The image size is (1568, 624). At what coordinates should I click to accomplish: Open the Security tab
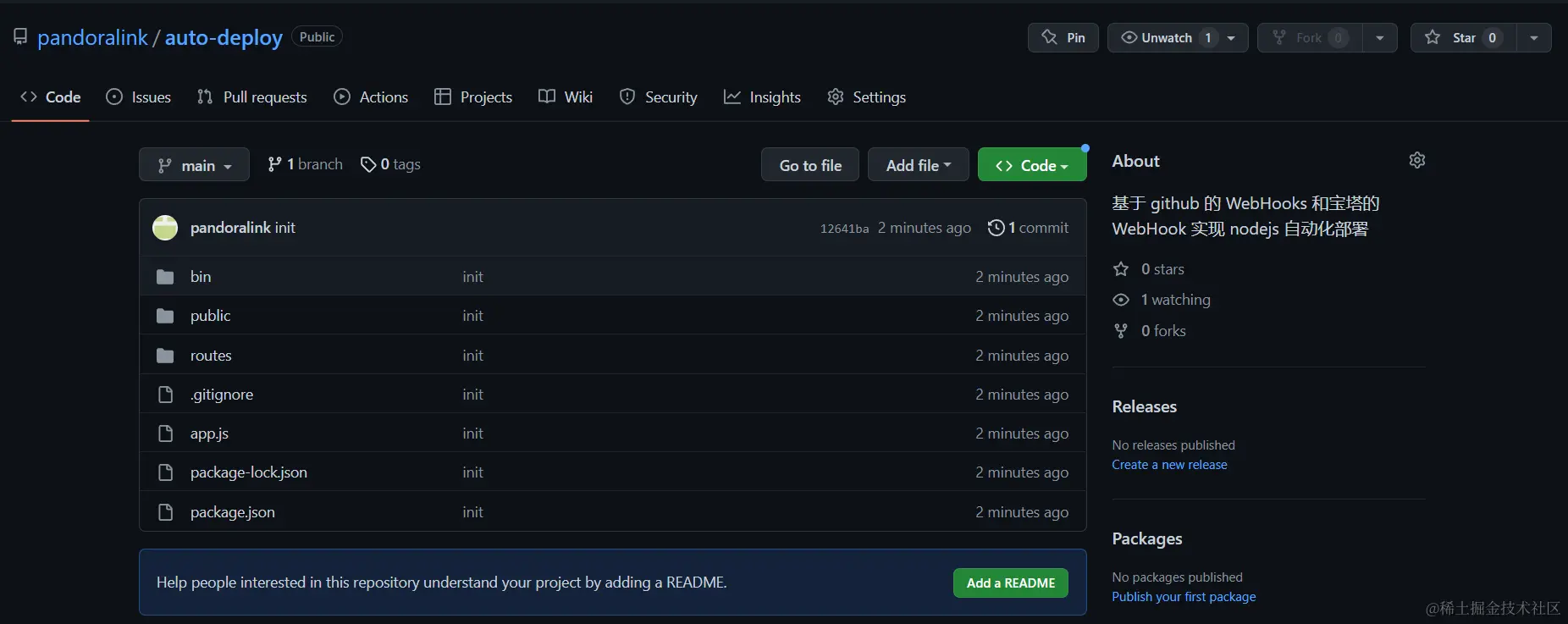click(659, 97)
